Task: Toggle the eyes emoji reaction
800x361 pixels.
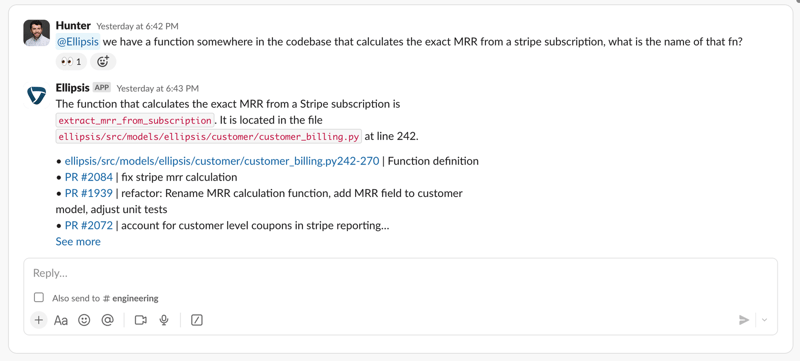Action: [x=71, y=62]
